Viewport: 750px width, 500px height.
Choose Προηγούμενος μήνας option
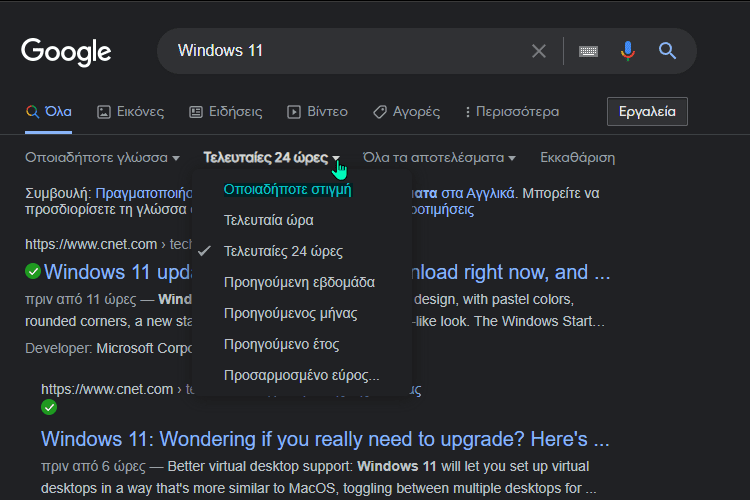pos(291,313)
